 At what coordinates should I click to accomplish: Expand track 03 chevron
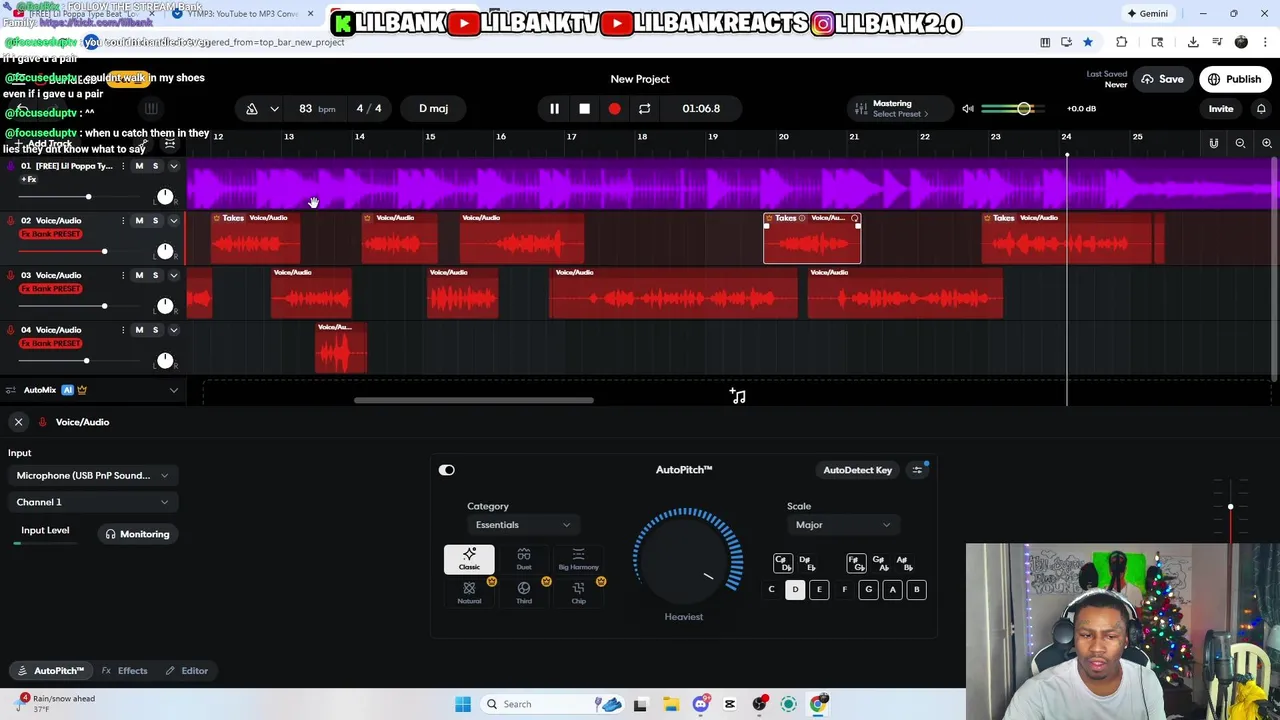pyautogui.click(x=173, y=275)
